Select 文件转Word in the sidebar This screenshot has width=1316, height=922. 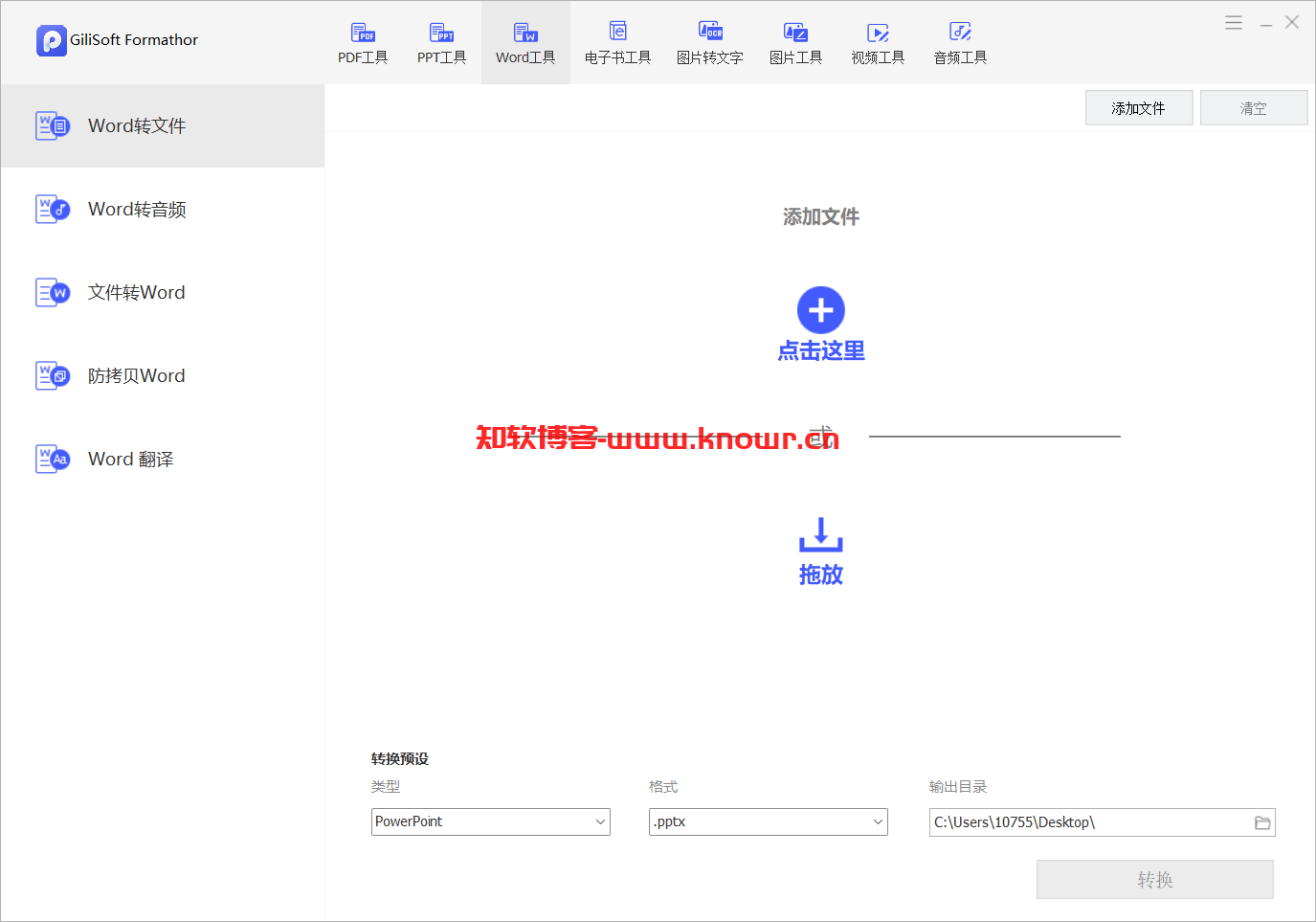click(x=163, y=292)
